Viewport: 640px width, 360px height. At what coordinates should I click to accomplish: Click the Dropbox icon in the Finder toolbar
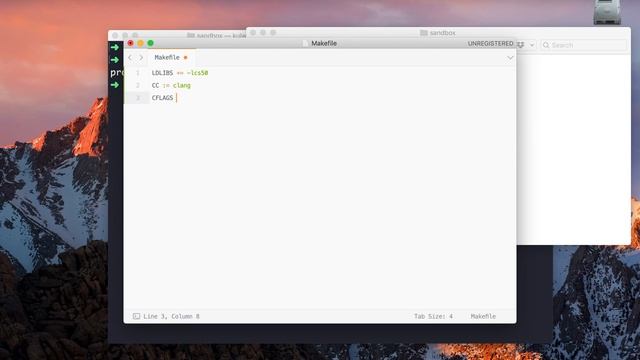click(521, 45)
